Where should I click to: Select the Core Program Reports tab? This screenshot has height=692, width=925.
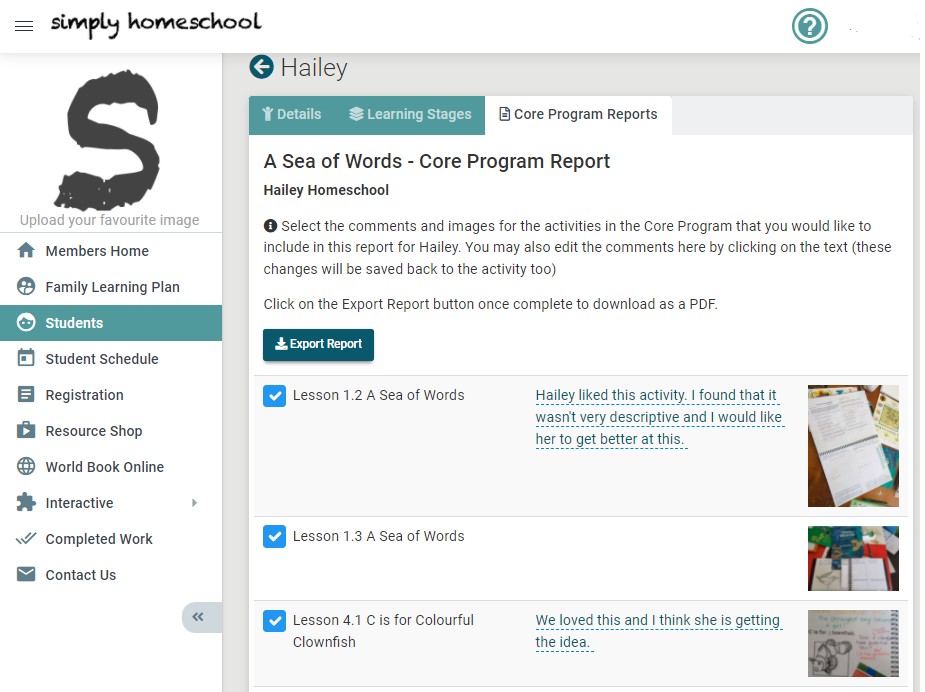click(578, 114)
